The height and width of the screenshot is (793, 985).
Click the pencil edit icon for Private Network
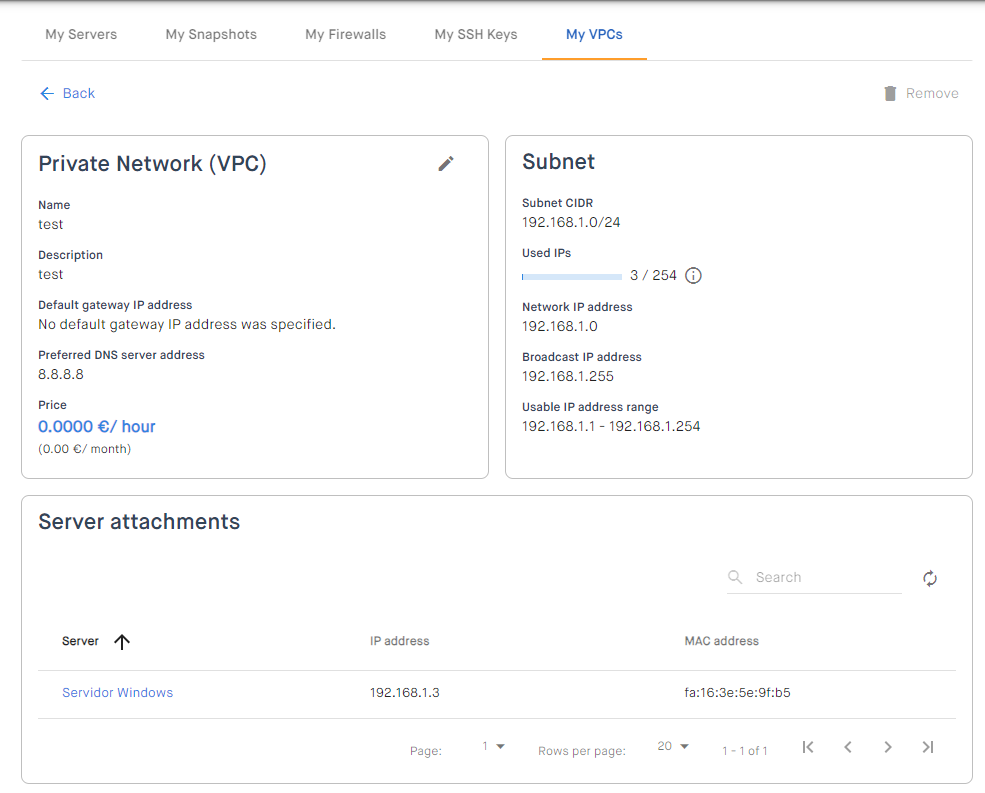[x=445, y=163]
